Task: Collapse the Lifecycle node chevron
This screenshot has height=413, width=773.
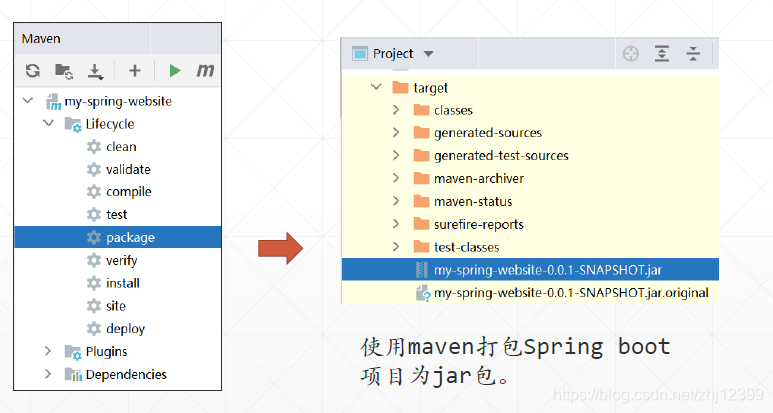Action: (48, 123)
